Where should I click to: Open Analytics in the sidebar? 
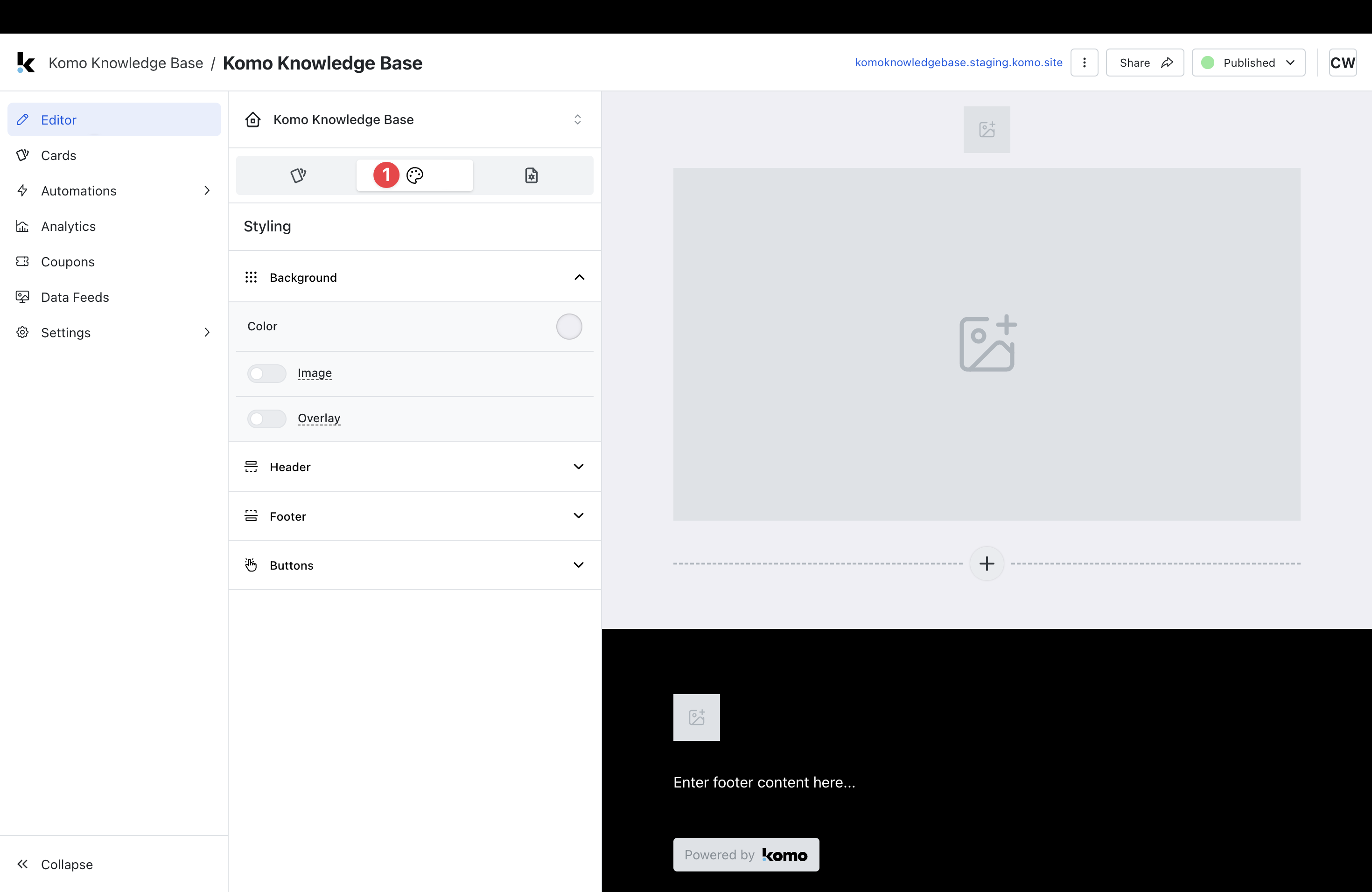(68, 226)
